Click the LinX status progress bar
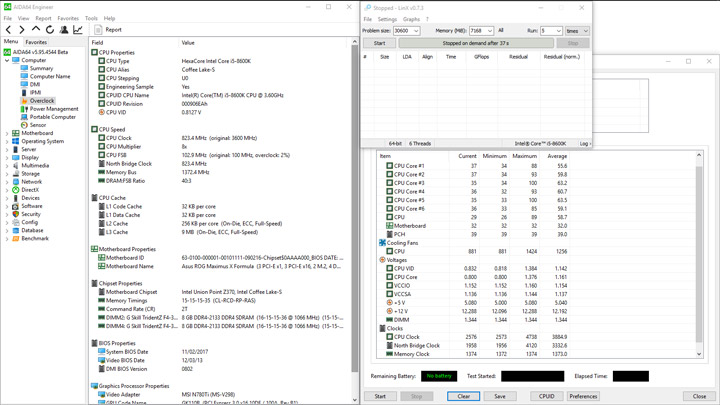The image size is (720, 405). coord(476,43)
